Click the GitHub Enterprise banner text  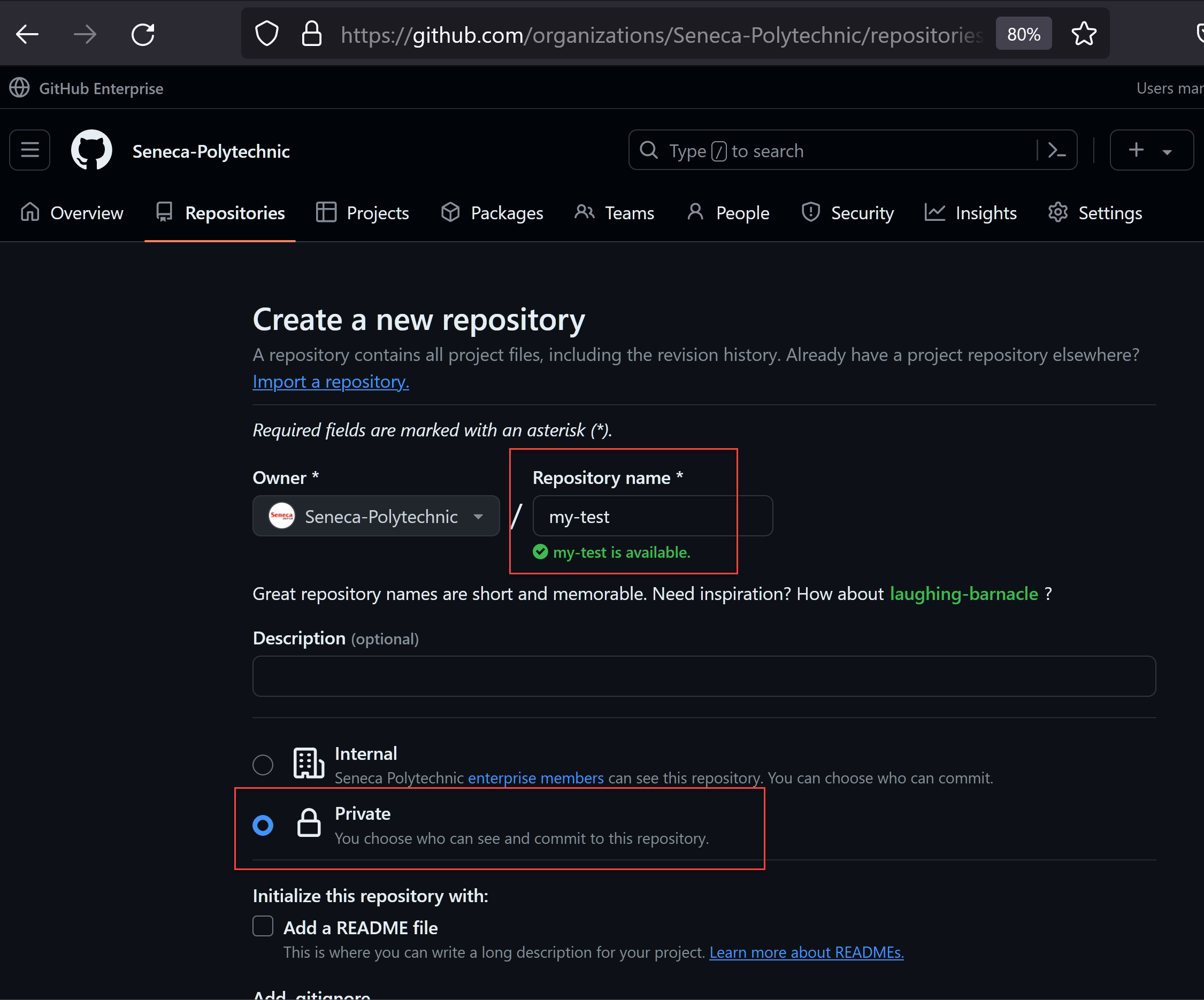click(x=101, y=89)
